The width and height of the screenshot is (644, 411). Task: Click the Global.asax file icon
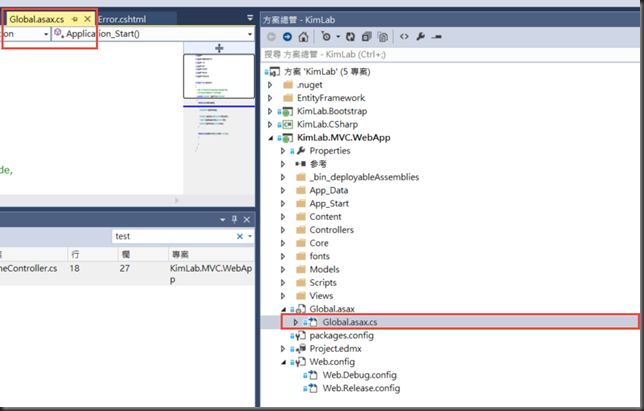pos(301,309)
